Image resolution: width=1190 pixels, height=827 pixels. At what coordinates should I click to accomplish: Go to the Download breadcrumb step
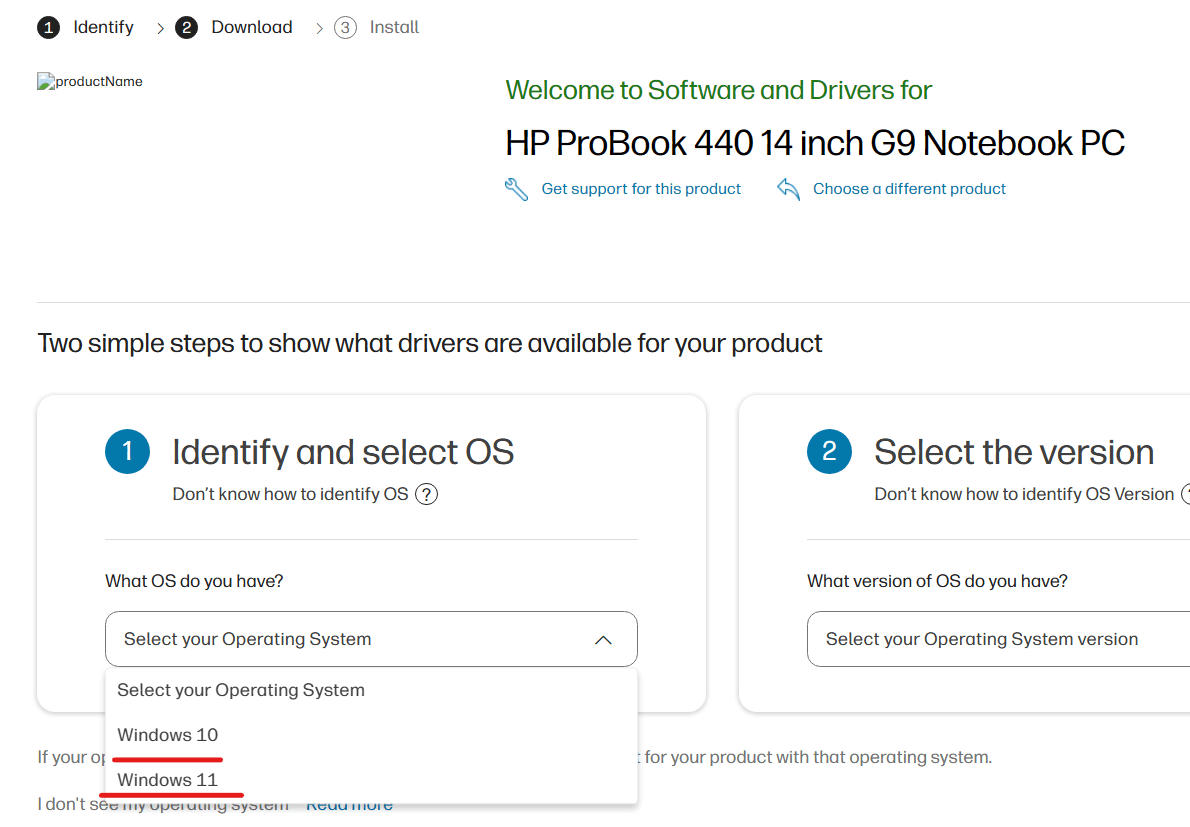click(x=252, y=27)
